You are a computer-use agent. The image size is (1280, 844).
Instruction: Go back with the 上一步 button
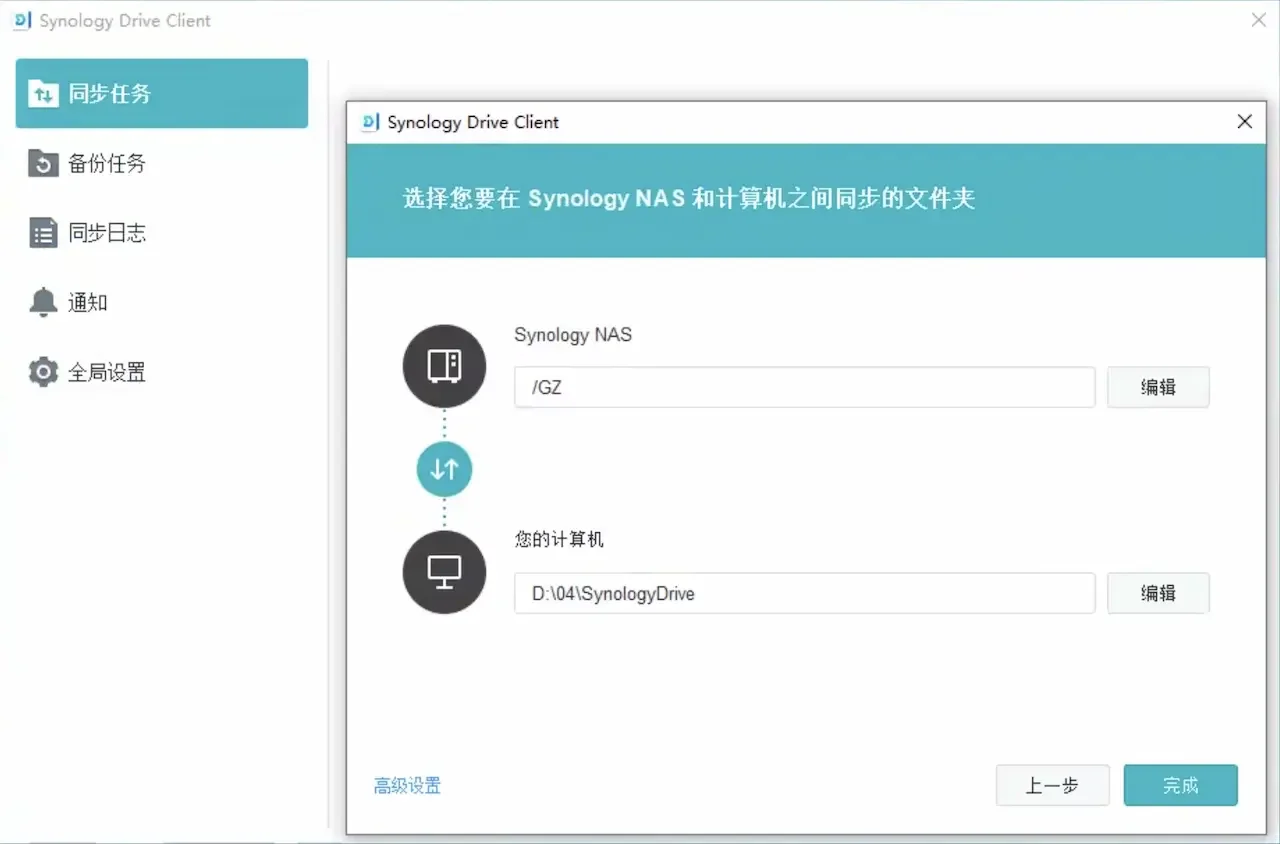click(1052, 785)
